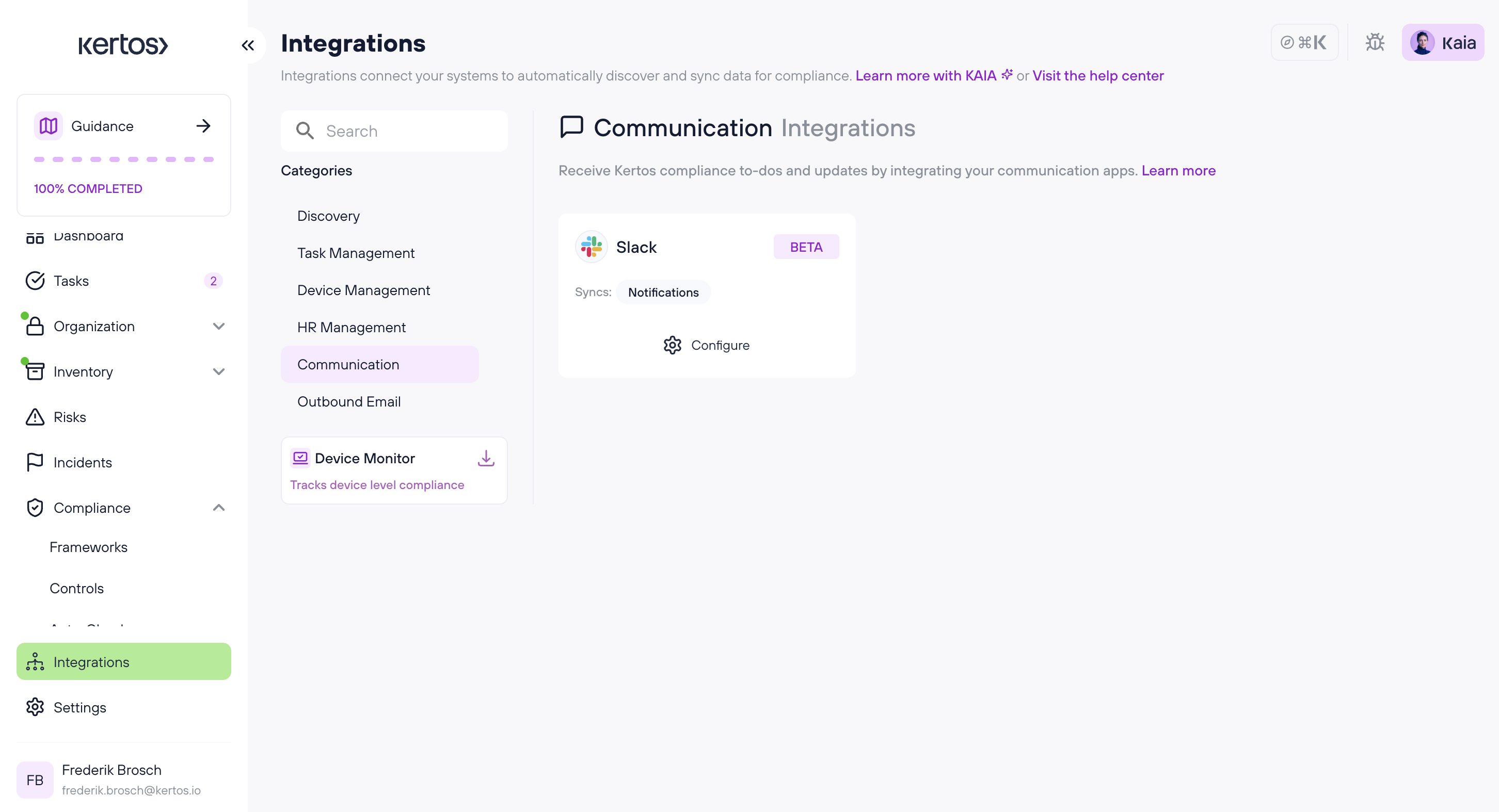Click the Incidents flag icon
Viewport: 1499px width, 812px height.
35,462
